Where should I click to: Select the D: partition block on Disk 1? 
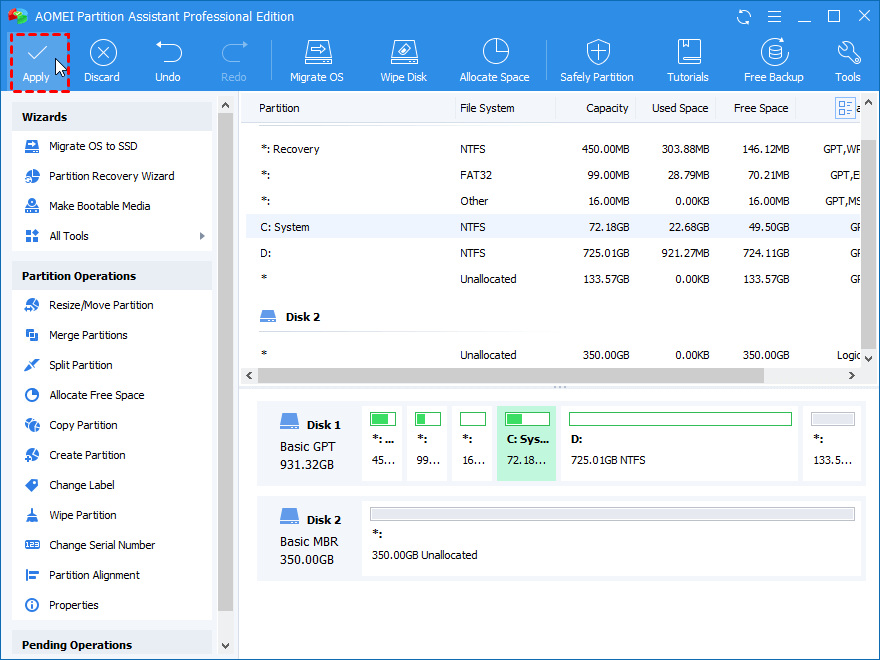[680, 443]
